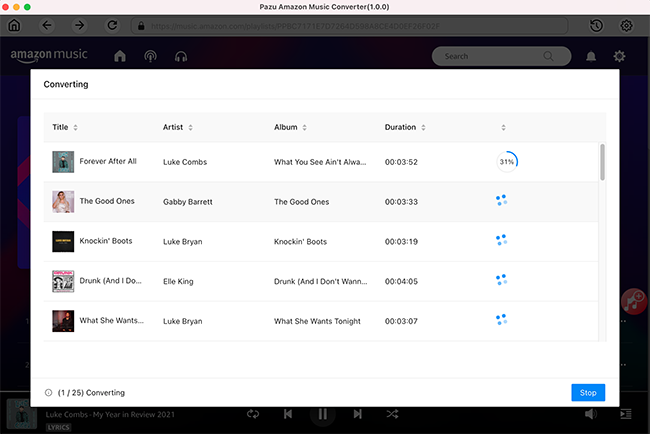
Task: Open Library headphones icon
Action: (x=181, y=56)
